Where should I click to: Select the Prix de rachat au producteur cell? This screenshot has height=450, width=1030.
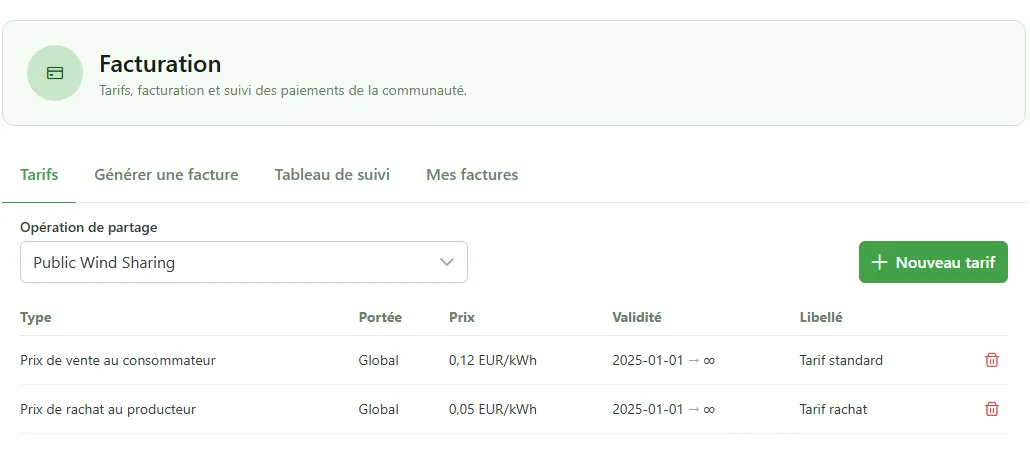[x=108, y=409]
